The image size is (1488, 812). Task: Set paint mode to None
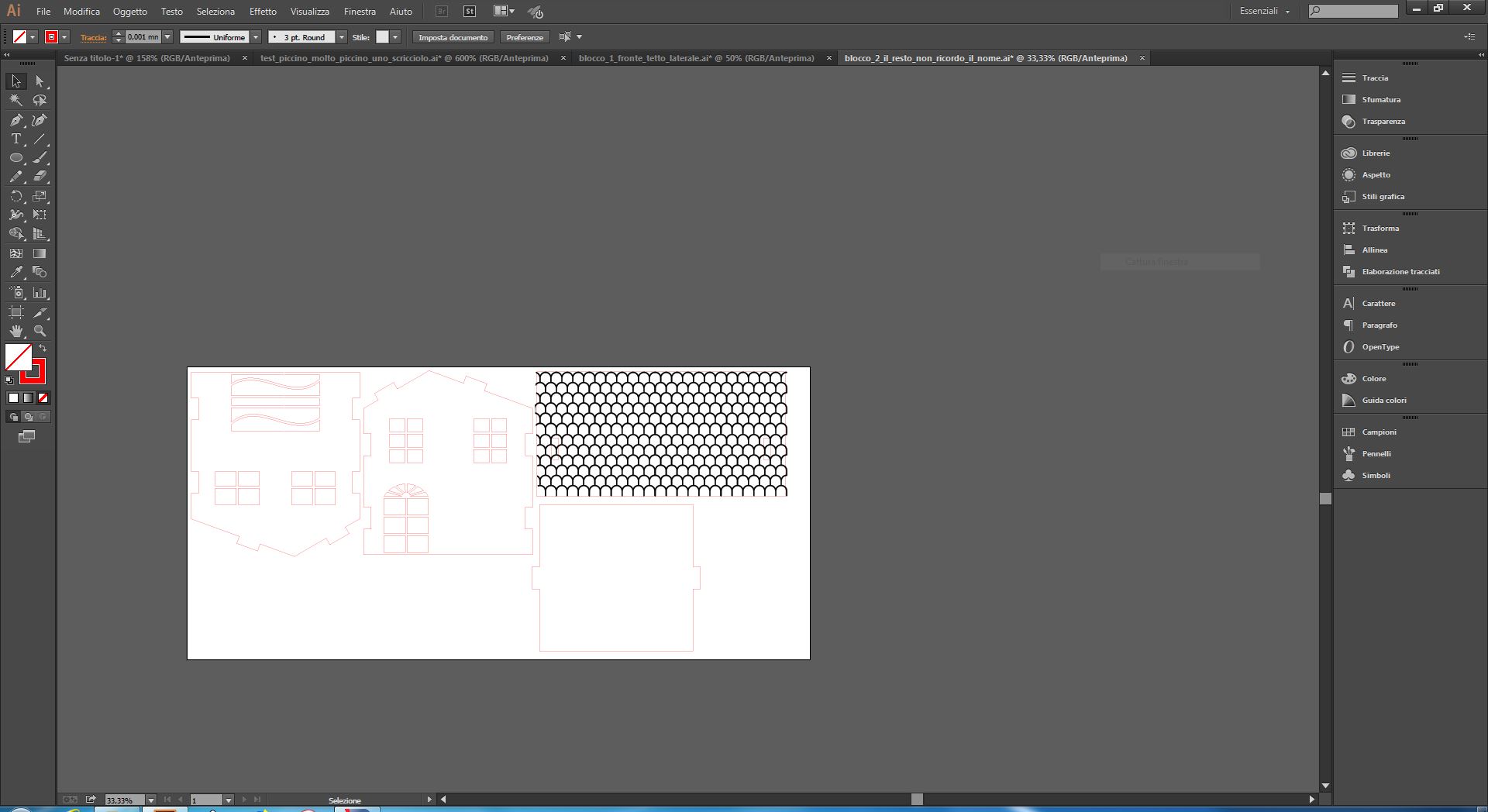43,398
